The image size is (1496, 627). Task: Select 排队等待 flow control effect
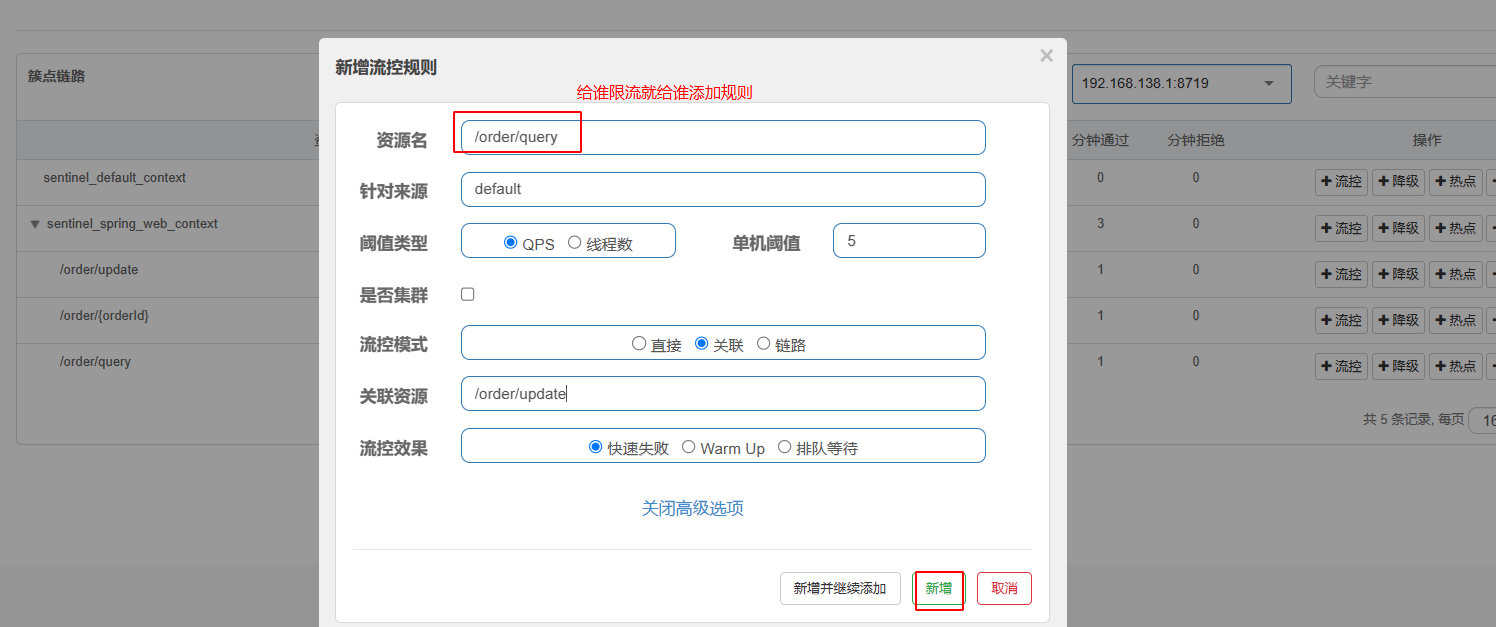[784, 447]
